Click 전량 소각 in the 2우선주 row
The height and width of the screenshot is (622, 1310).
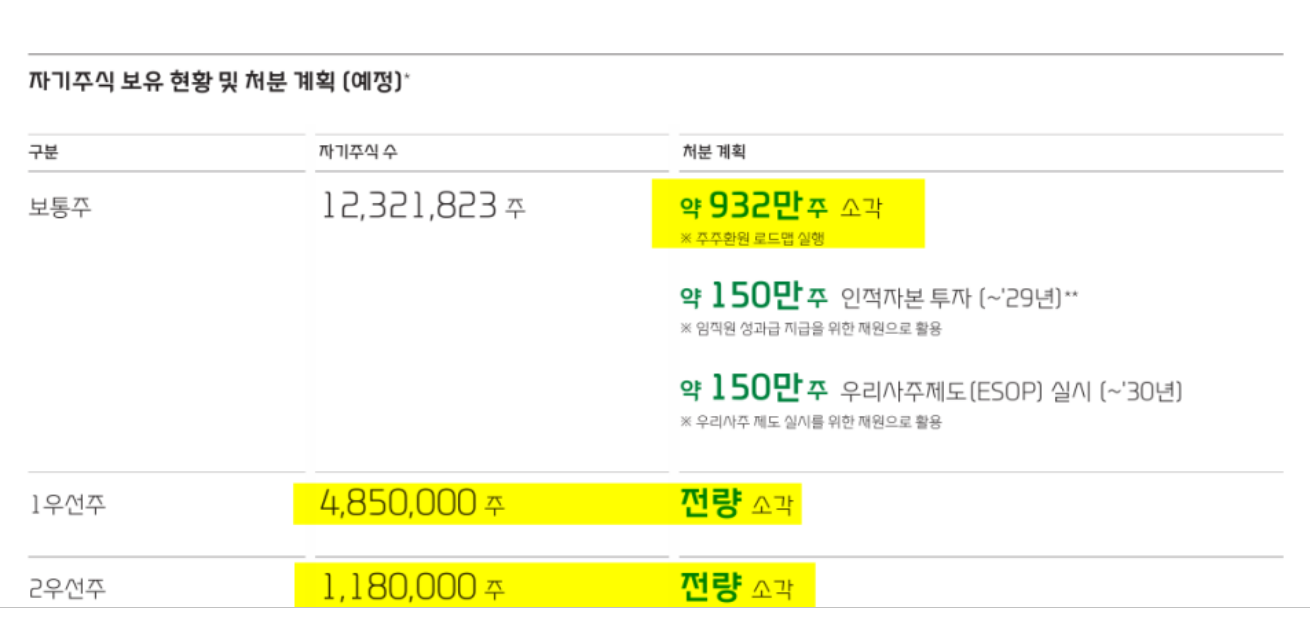click(x=736, y=587)
